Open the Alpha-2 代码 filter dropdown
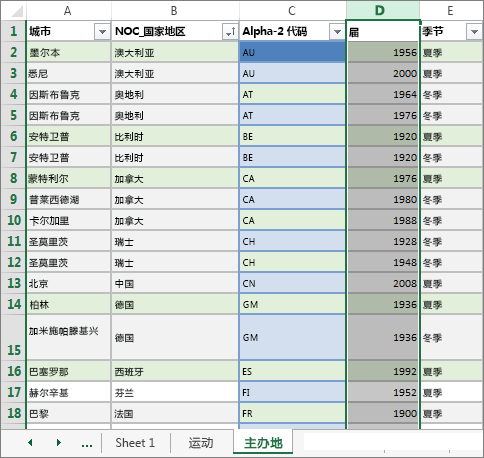This screenshot has height=458, width=484. [x=337, y=32]
